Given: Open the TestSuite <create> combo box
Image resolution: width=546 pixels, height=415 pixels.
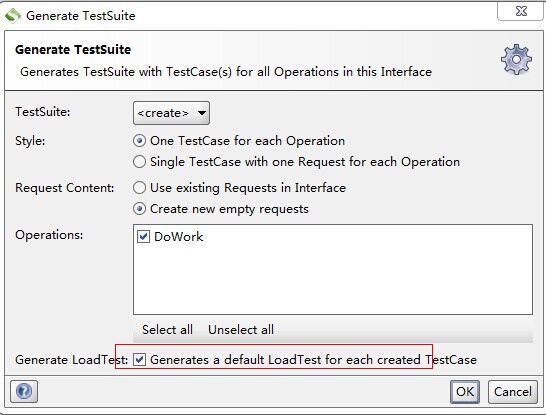Looking at the screenshot, I should tap(171, 113).
